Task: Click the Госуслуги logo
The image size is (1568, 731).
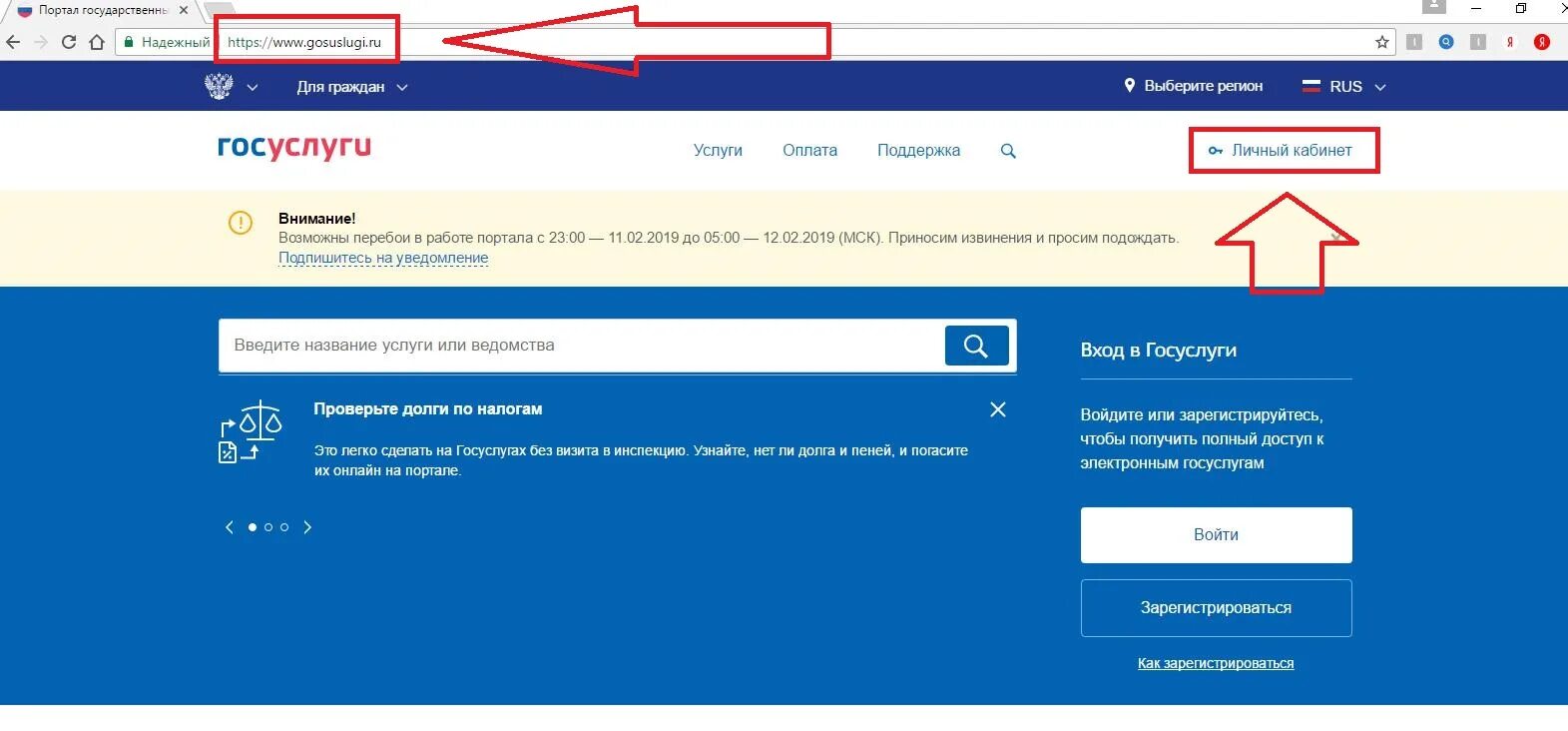Action: click(x=294, y=147)
